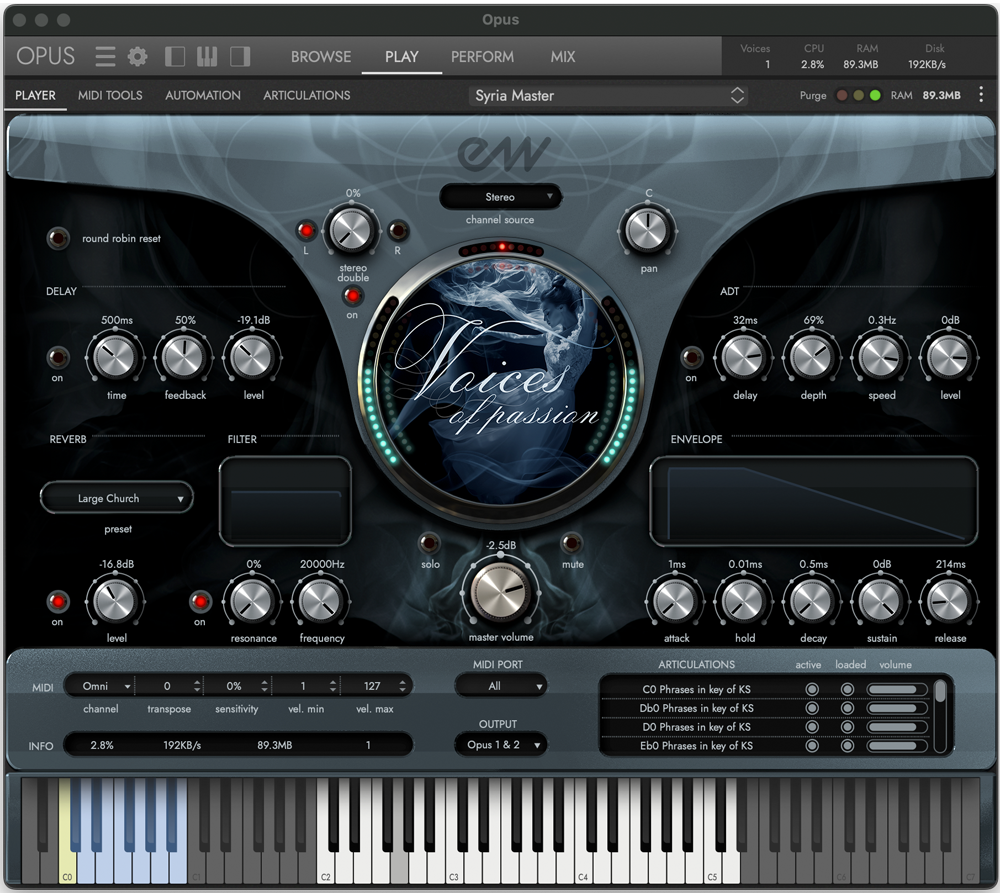Toggle loaded for Db0 Phrases articulation
Viewport: 1000px width, 893px height.
847,708
